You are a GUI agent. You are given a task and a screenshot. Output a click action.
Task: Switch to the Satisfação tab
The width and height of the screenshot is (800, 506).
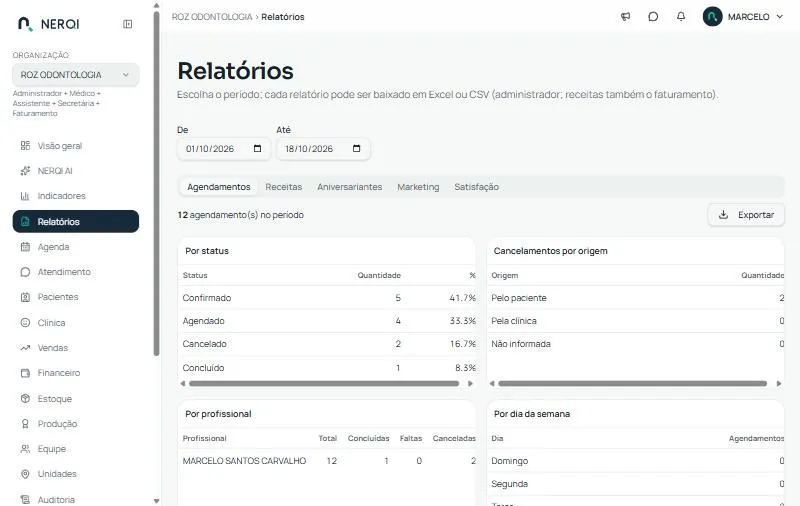click(477, 187)
